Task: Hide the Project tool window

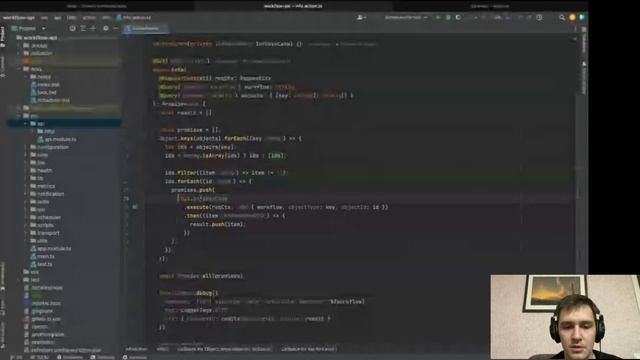Action: [x=116, y=28]
